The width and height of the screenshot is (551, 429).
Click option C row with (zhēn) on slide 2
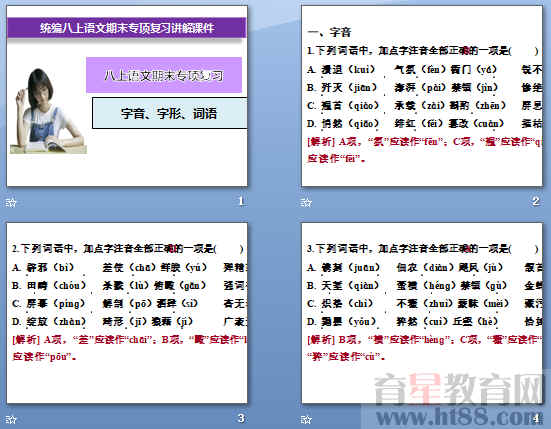click(x=424, y=105)
